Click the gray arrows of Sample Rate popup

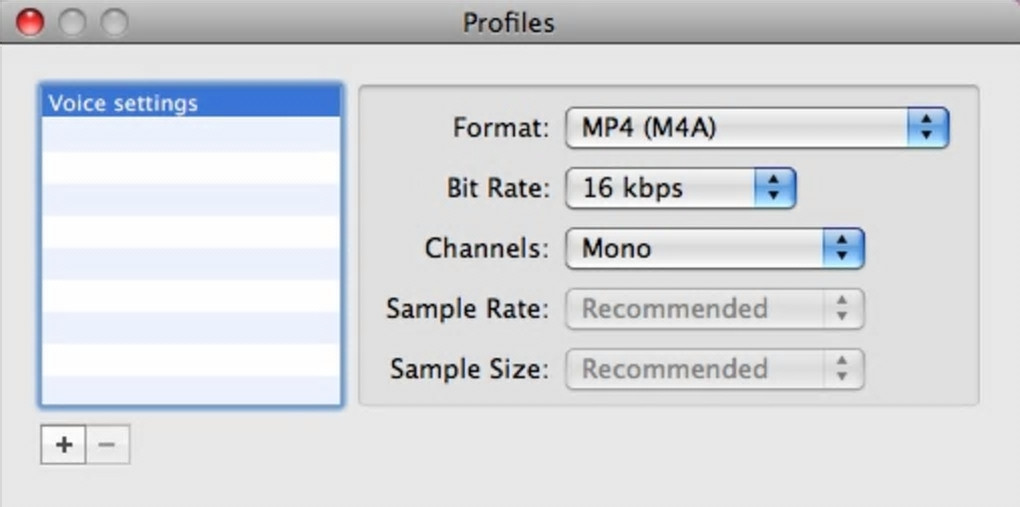point(842,309)
